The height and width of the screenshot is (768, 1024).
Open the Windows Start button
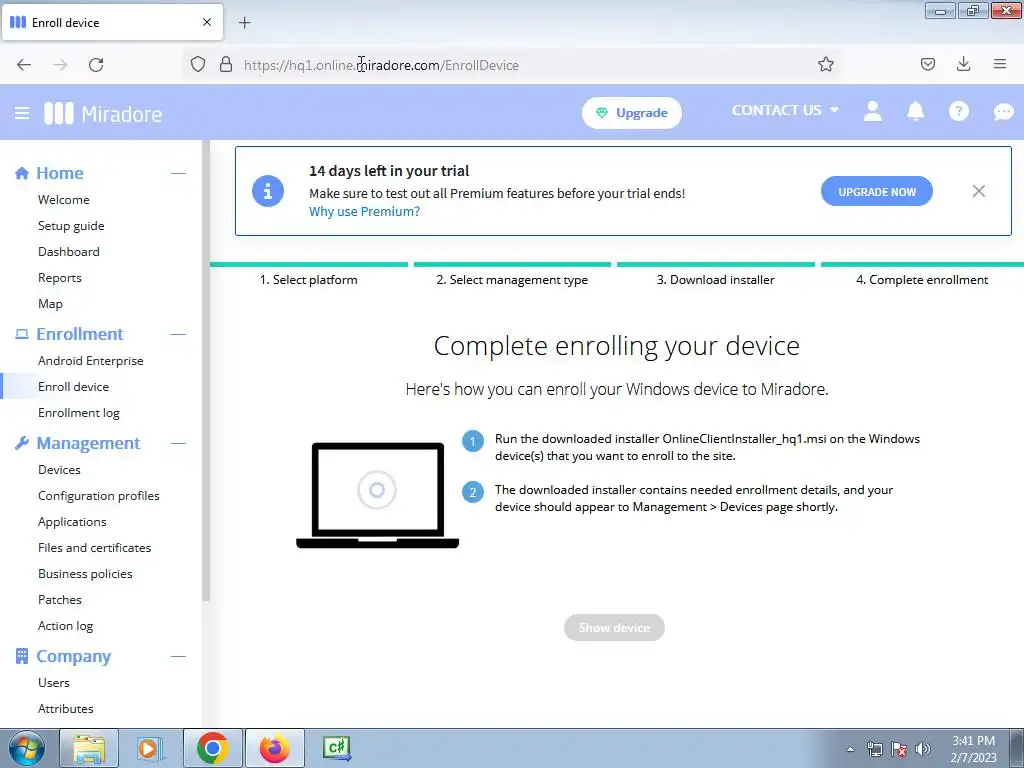click(27, 748)
